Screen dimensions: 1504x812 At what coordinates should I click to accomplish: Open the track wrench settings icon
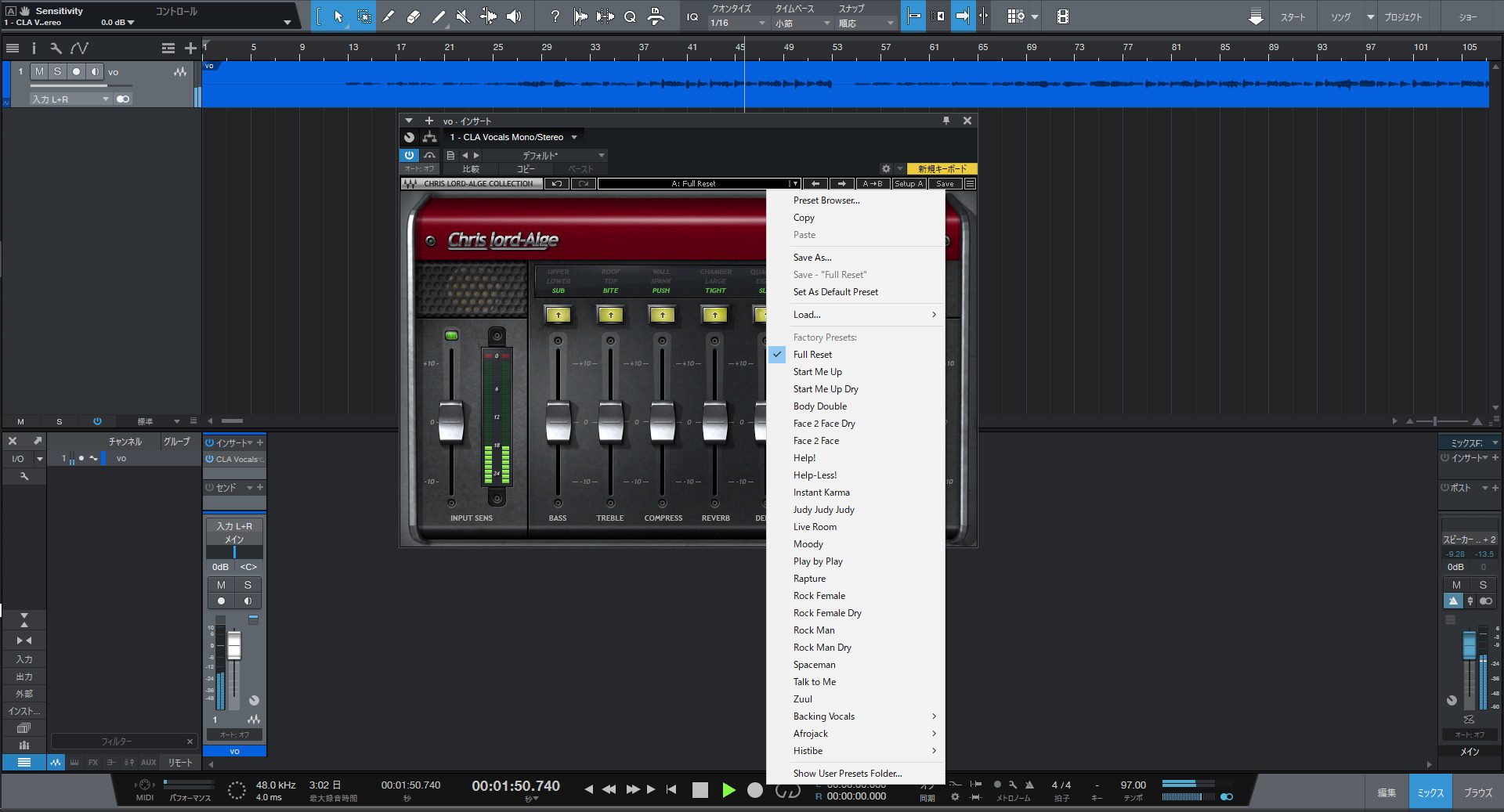click(x=56, y=48)
